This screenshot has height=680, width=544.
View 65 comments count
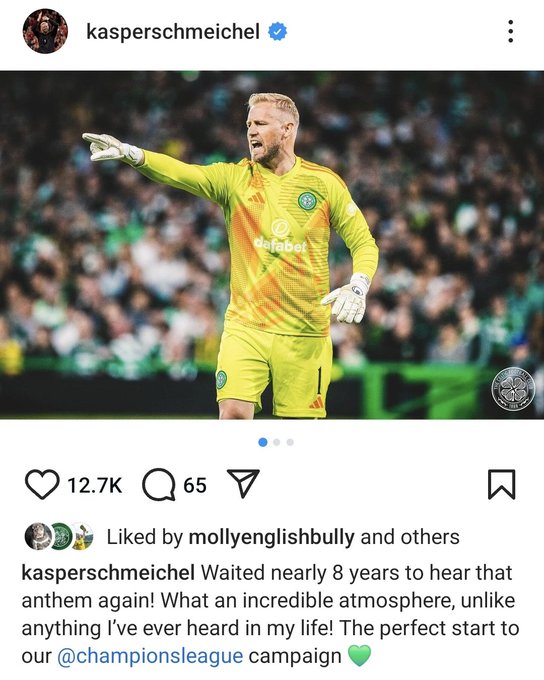click(195, 485)
